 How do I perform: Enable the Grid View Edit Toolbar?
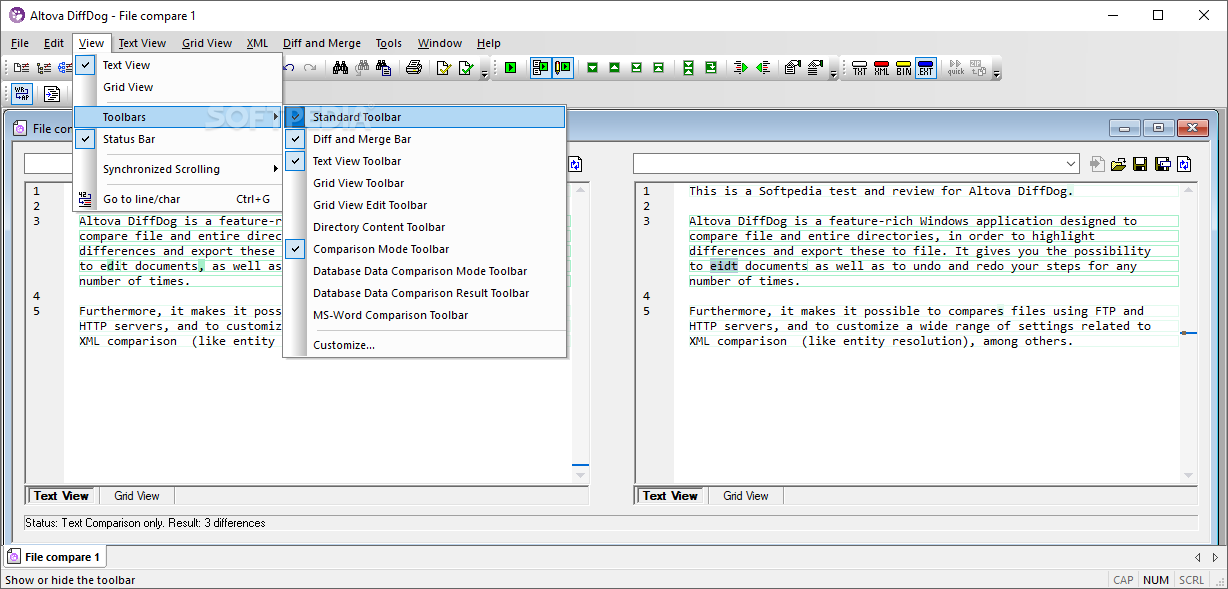coord(425,205)
